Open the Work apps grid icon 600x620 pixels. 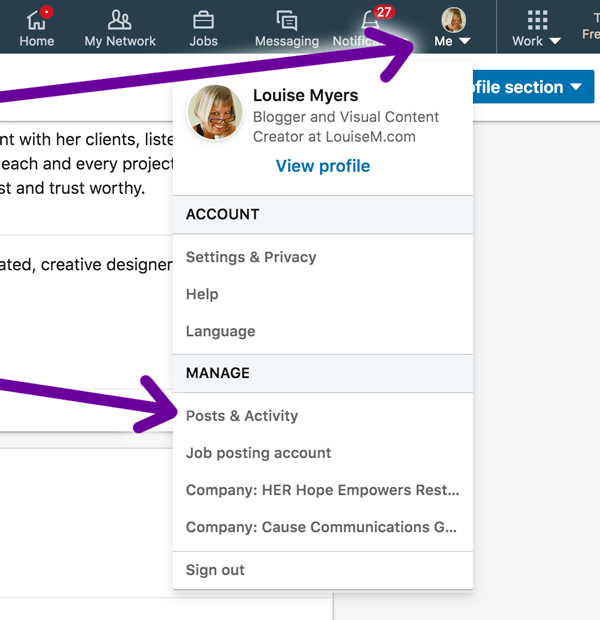point(537,20)
